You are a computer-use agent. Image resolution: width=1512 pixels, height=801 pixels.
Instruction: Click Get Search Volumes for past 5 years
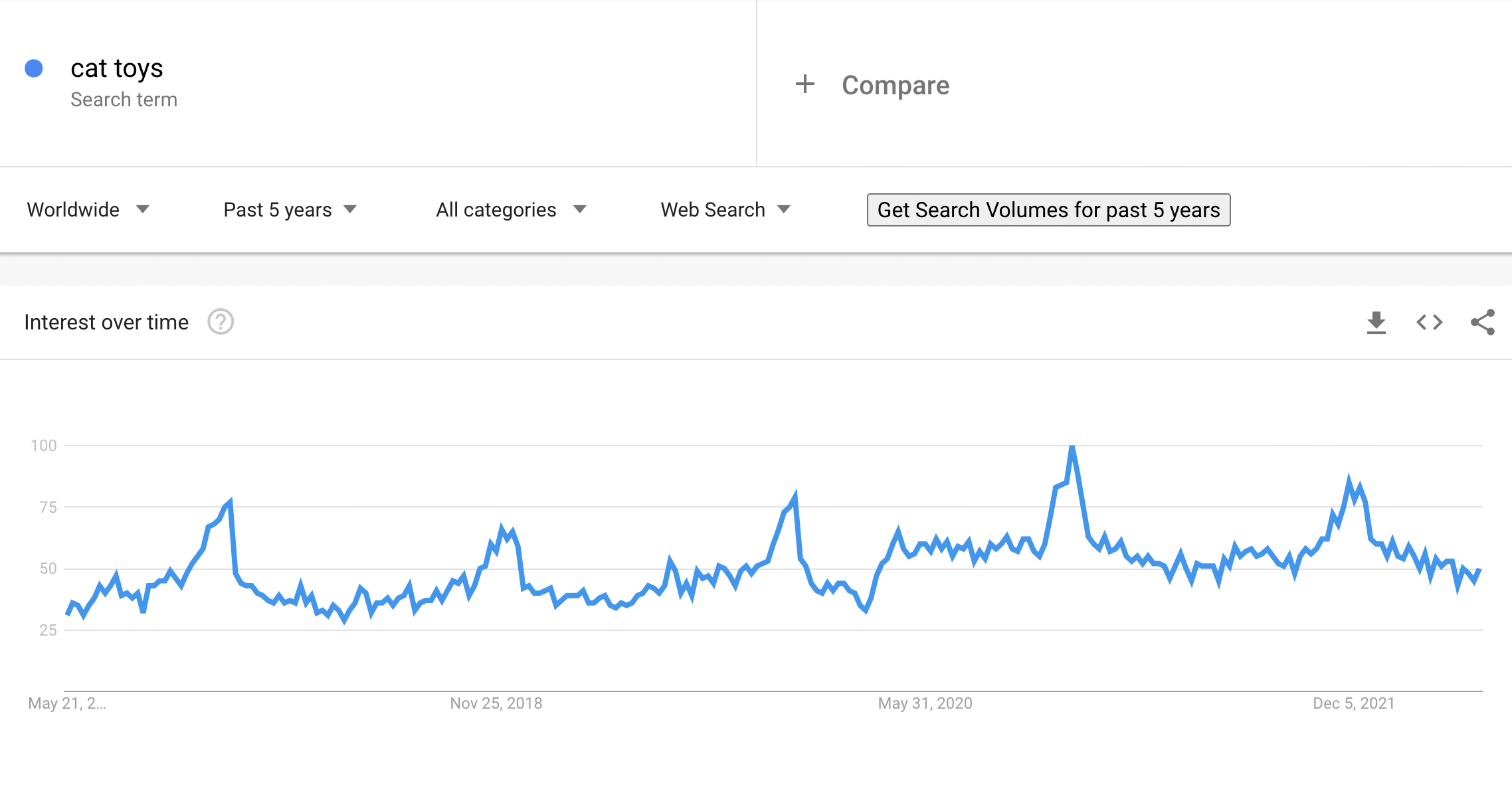(x=1048, y=210)
